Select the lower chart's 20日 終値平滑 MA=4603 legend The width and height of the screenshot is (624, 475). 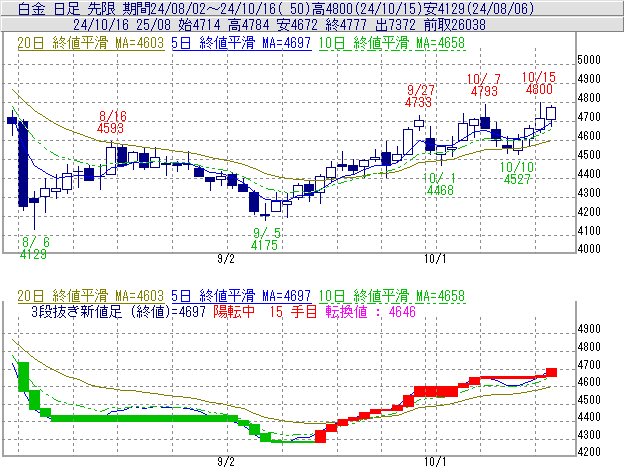click(x=91, y=296)
